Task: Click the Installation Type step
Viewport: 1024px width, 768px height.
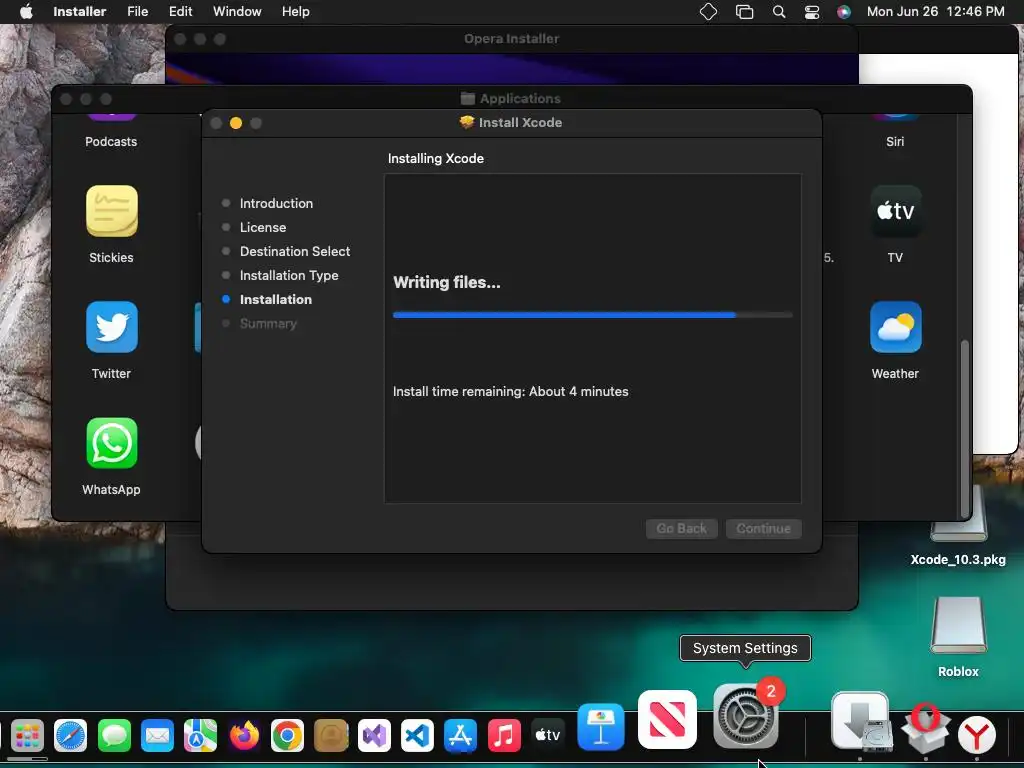Action: pyautogui.click(x=289, y=276)
